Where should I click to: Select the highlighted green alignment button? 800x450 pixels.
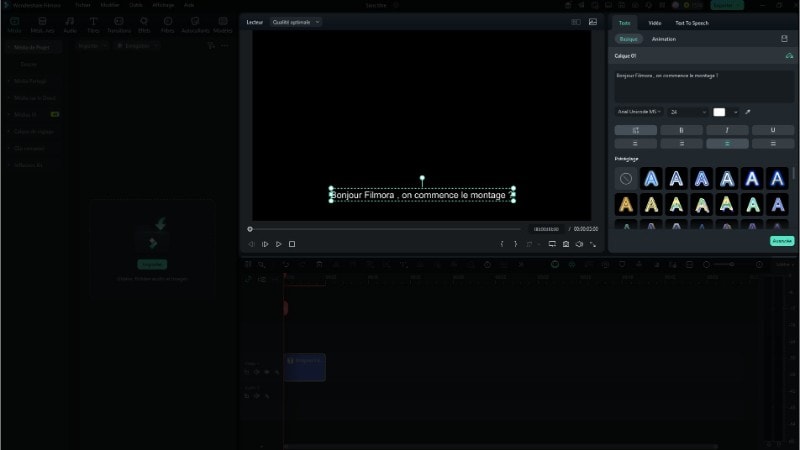point(727,144)
